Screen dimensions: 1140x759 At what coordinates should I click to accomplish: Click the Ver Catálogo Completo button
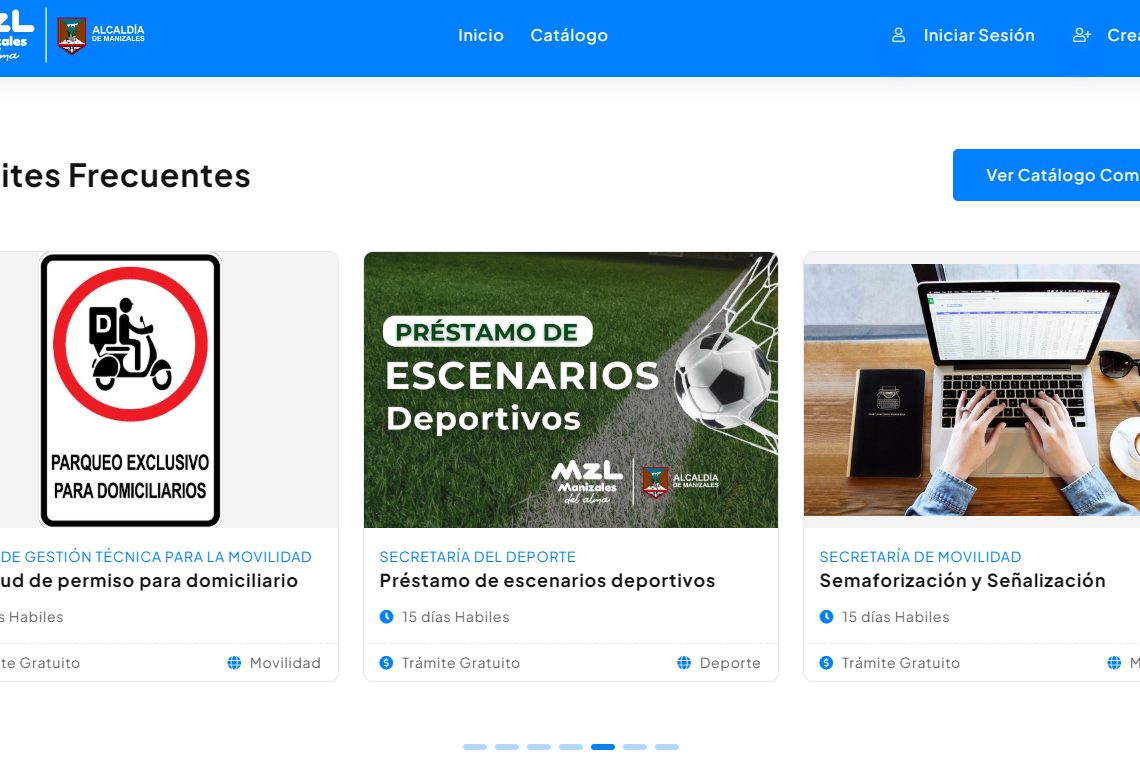[1047, 175]
